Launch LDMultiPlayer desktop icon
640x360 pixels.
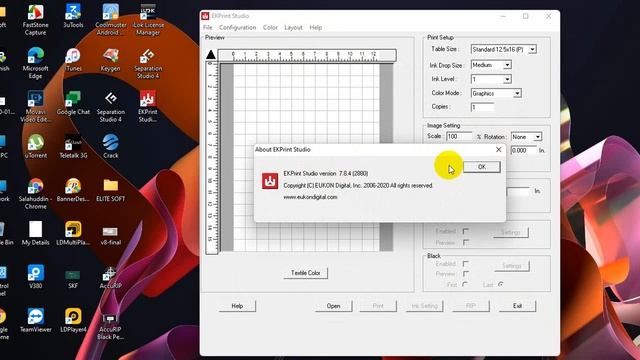73,233
